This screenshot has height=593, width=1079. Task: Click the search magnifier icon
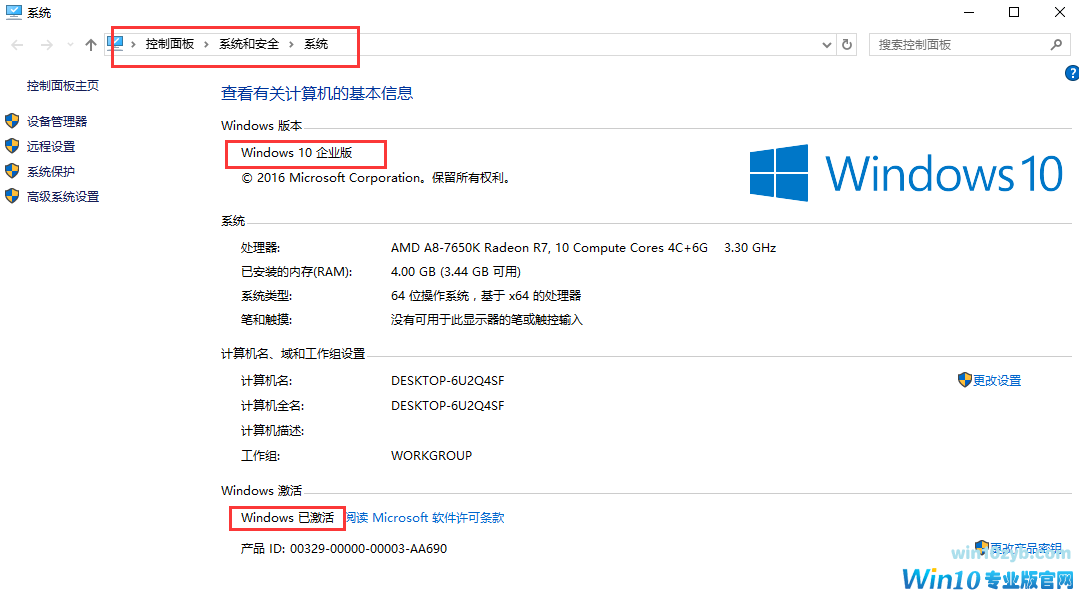pyautogui.click(x=1055, y=44)
